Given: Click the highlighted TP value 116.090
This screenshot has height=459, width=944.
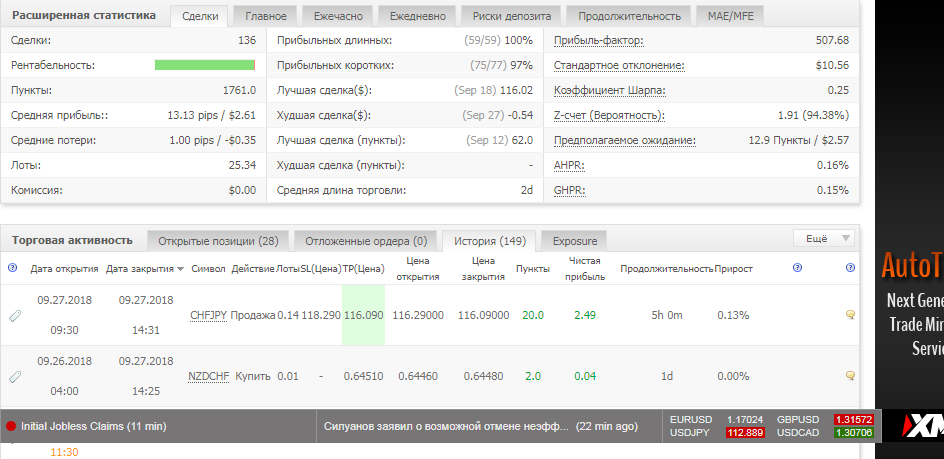Looking at the screenshot, I should point(364,315).
